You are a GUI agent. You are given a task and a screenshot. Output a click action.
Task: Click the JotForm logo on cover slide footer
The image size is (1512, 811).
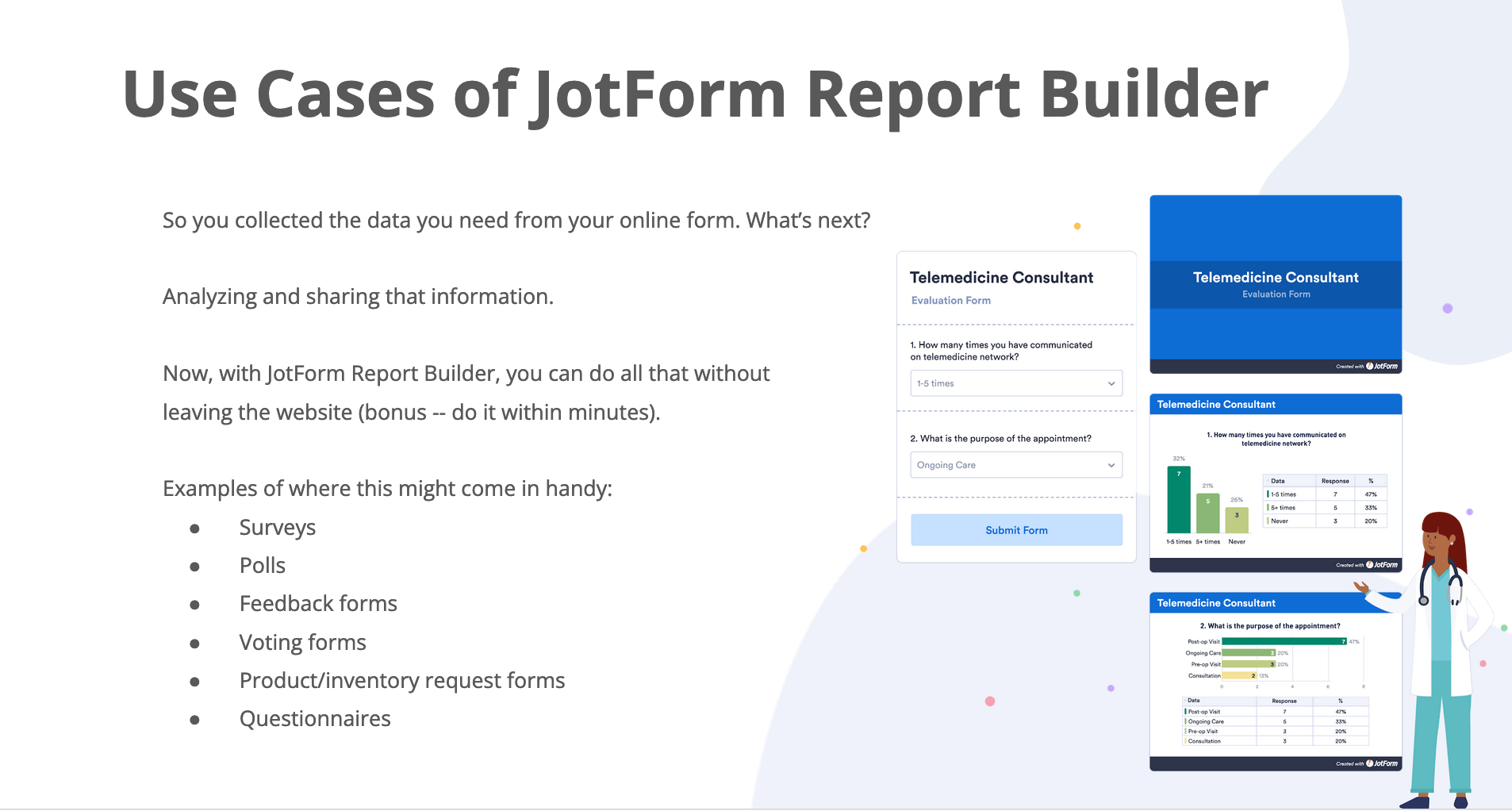[x=1382, y=367]
